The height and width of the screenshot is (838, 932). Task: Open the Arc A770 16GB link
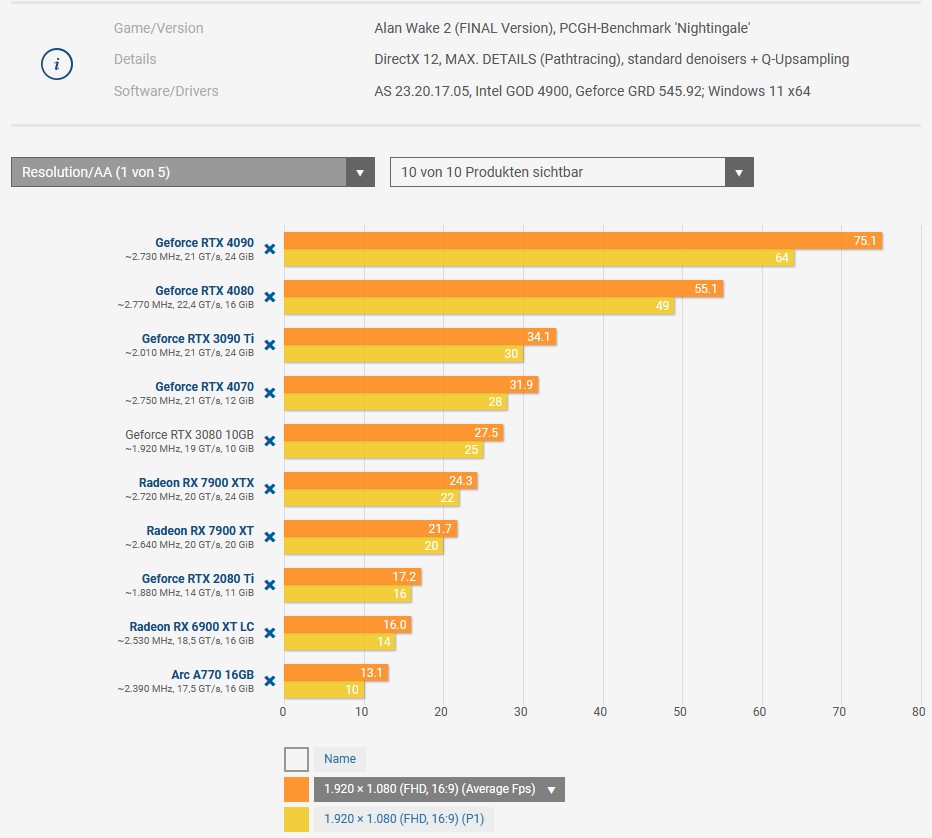point(213,675)
